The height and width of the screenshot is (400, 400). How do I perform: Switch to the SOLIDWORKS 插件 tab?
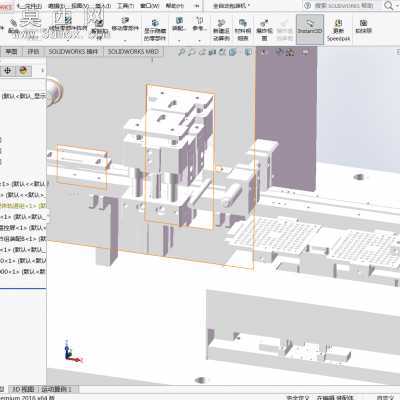click(x=73, y=52)
